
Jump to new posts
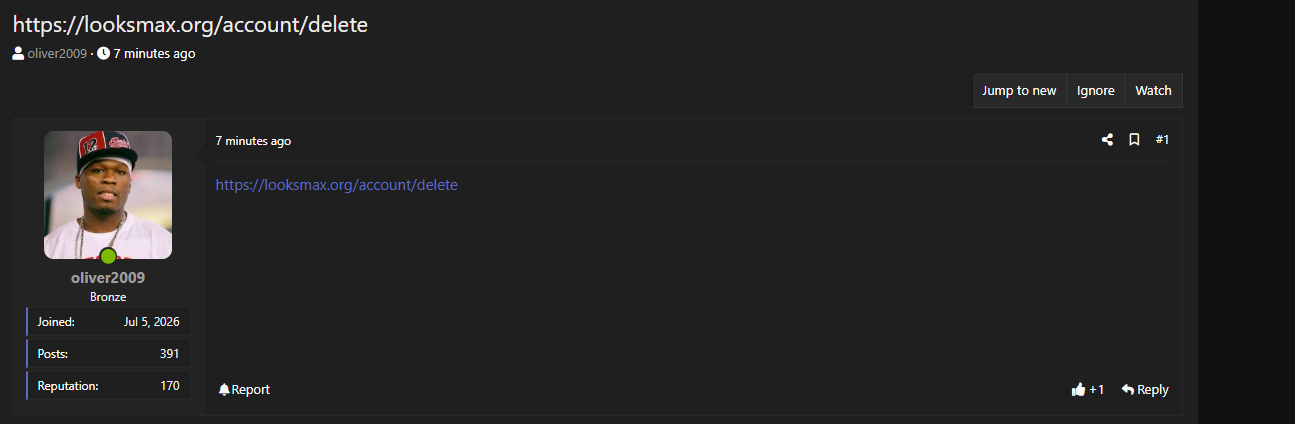tap(1019, 91)
